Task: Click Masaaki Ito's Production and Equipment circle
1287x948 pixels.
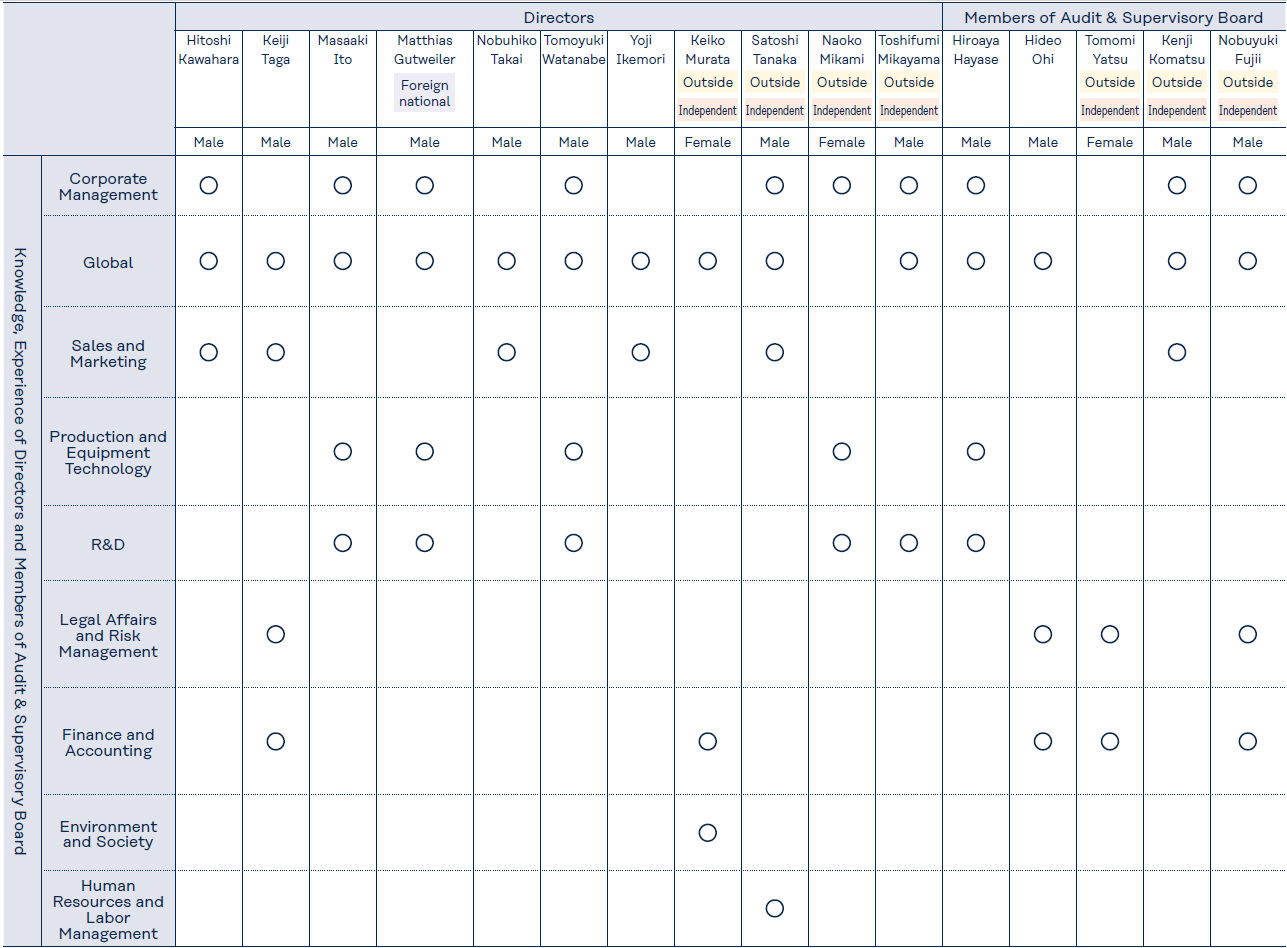Action: click(343, 452)
